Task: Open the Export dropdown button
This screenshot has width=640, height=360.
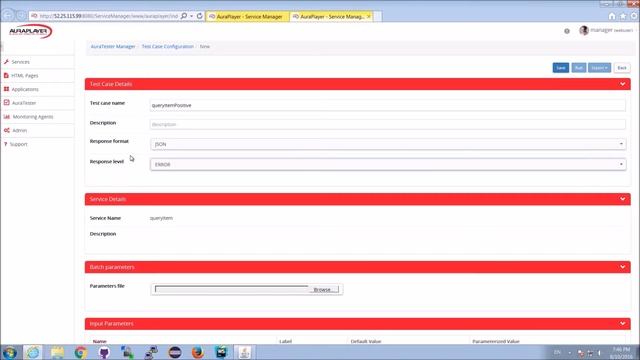Action: coord(599,68)
